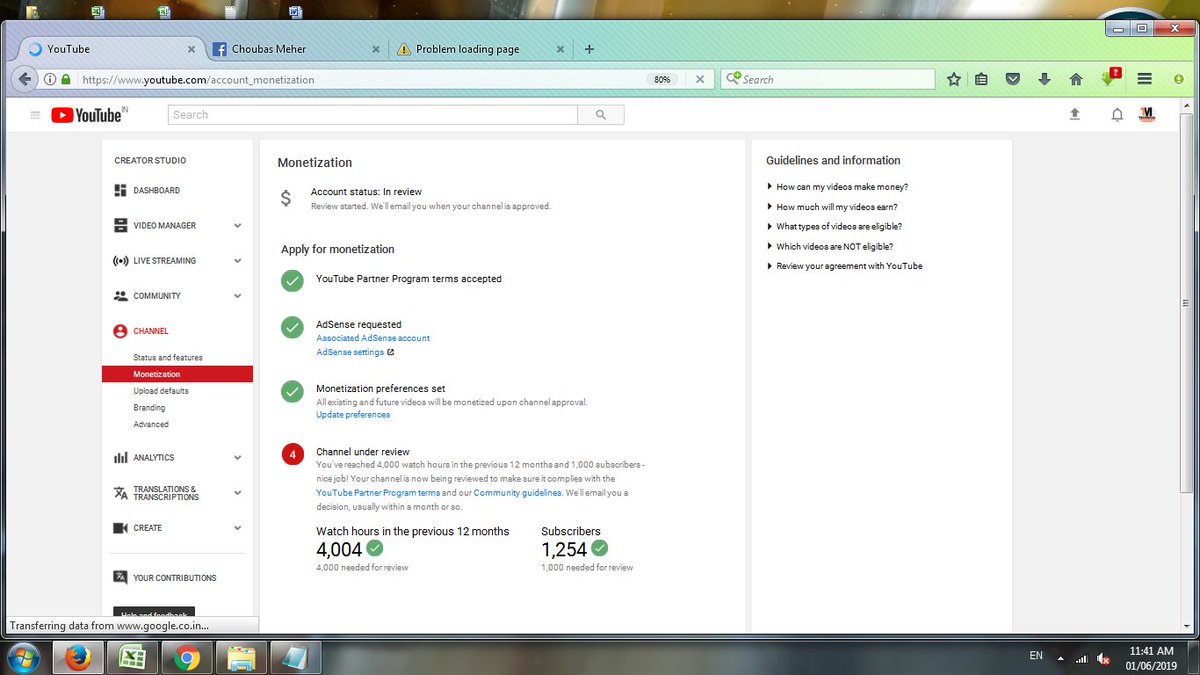Screen dimensions: 1200x675
Task: Open Community guidelines link
Action: 517,493
